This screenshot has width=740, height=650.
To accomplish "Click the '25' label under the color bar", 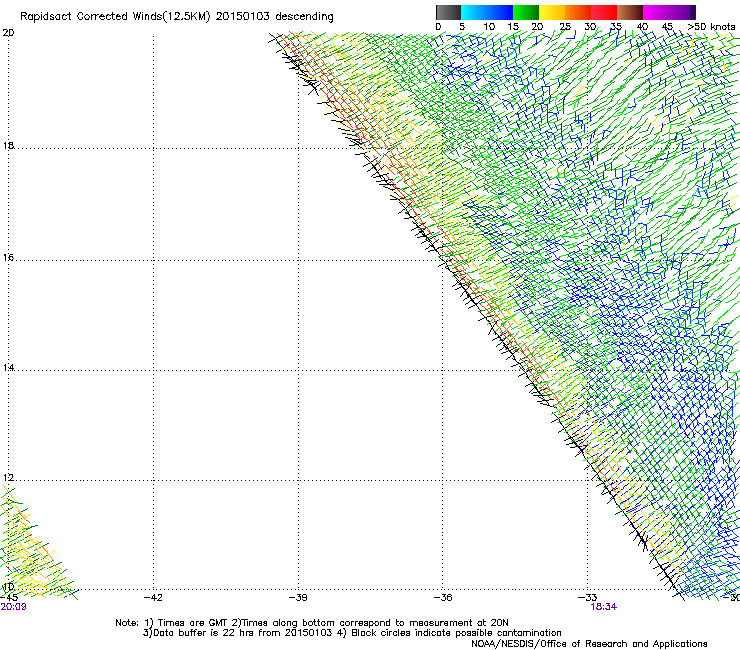I will (565, 26).
